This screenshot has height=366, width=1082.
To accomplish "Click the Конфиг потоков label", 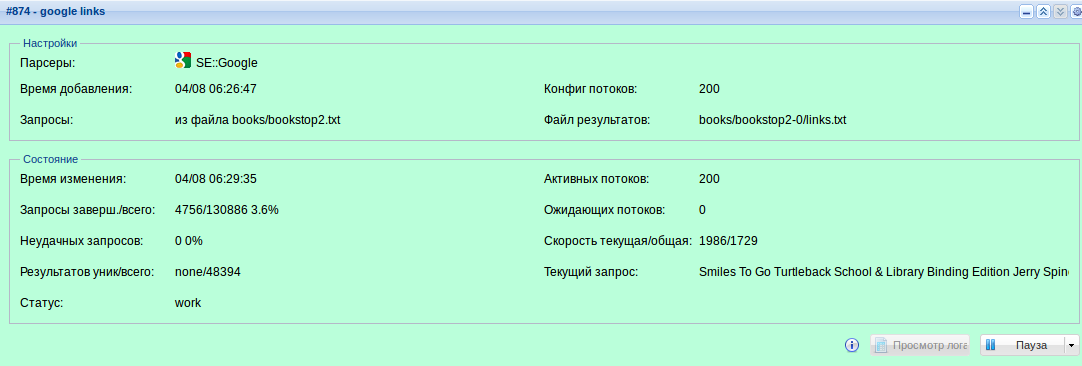I will click(x=591, y=89).
